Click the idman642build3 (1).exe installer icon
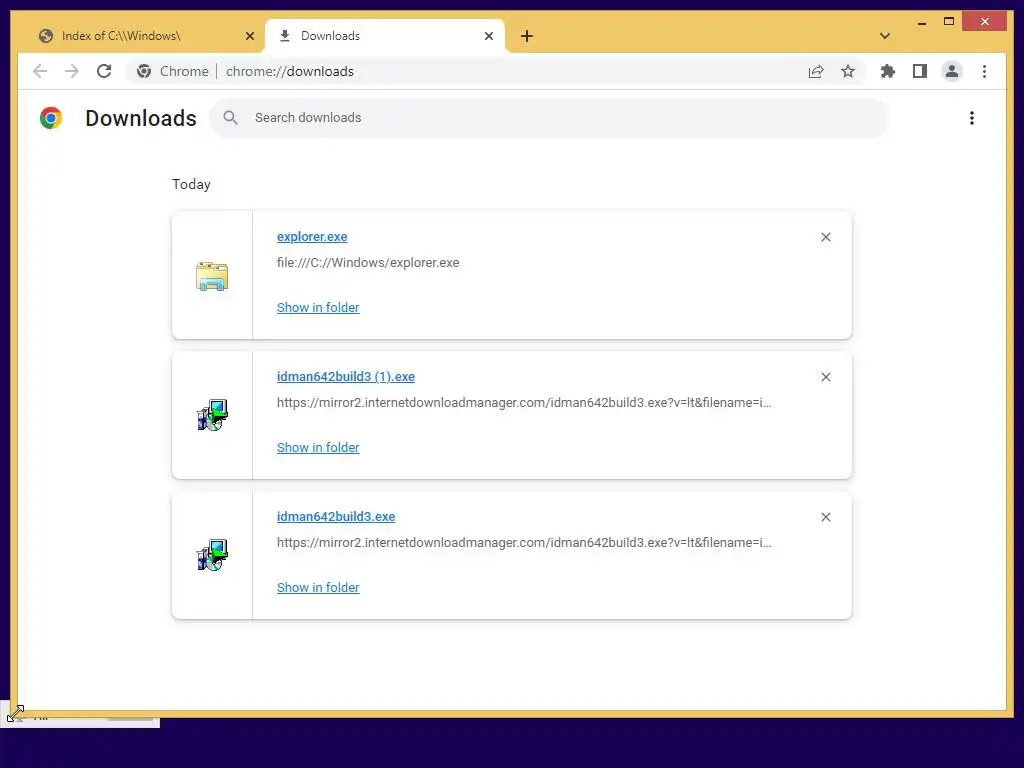Viewport: 1024px width, 768px height. tap(212, 415)
